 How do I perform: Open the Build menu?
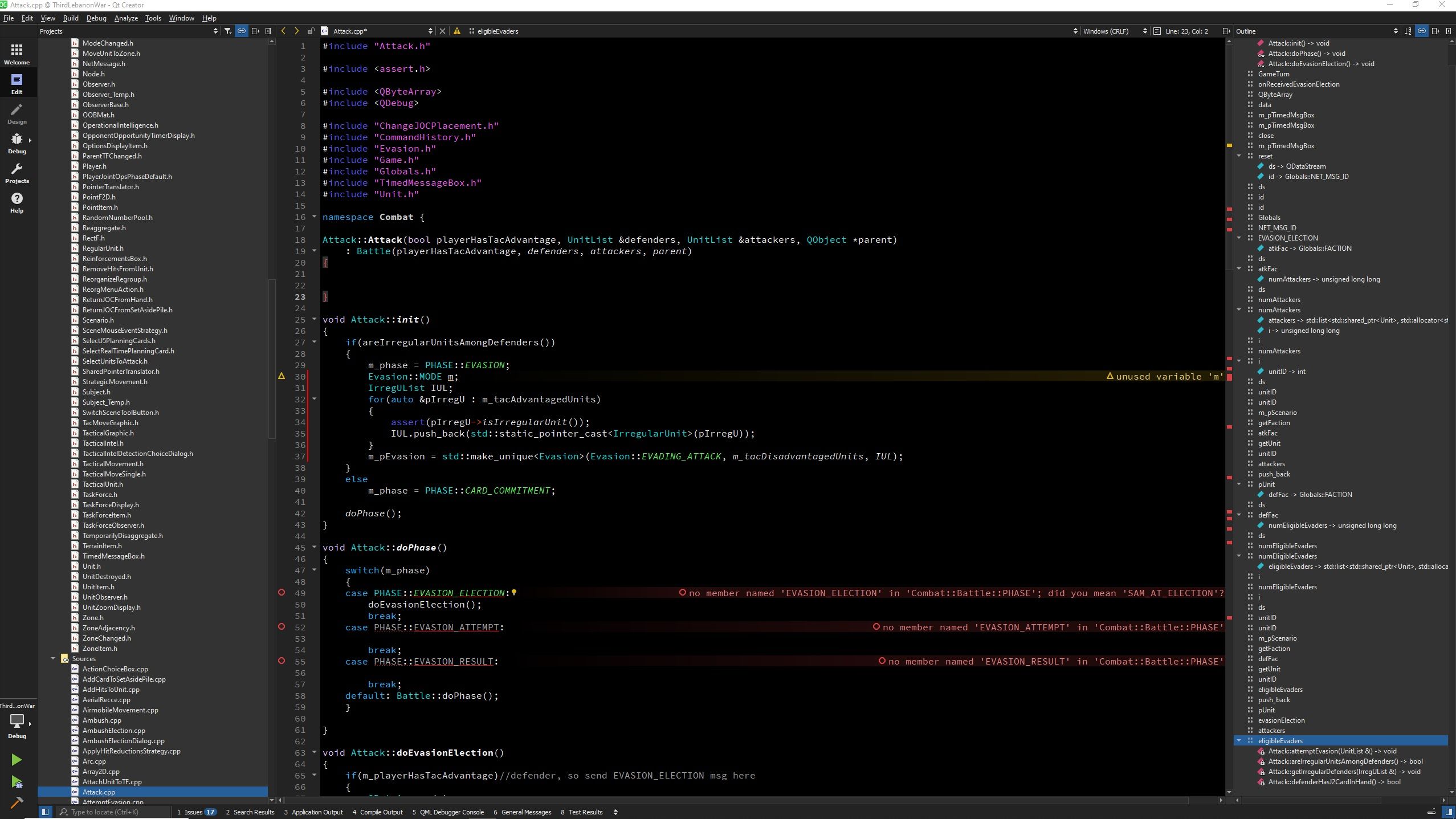pos(71,18)
